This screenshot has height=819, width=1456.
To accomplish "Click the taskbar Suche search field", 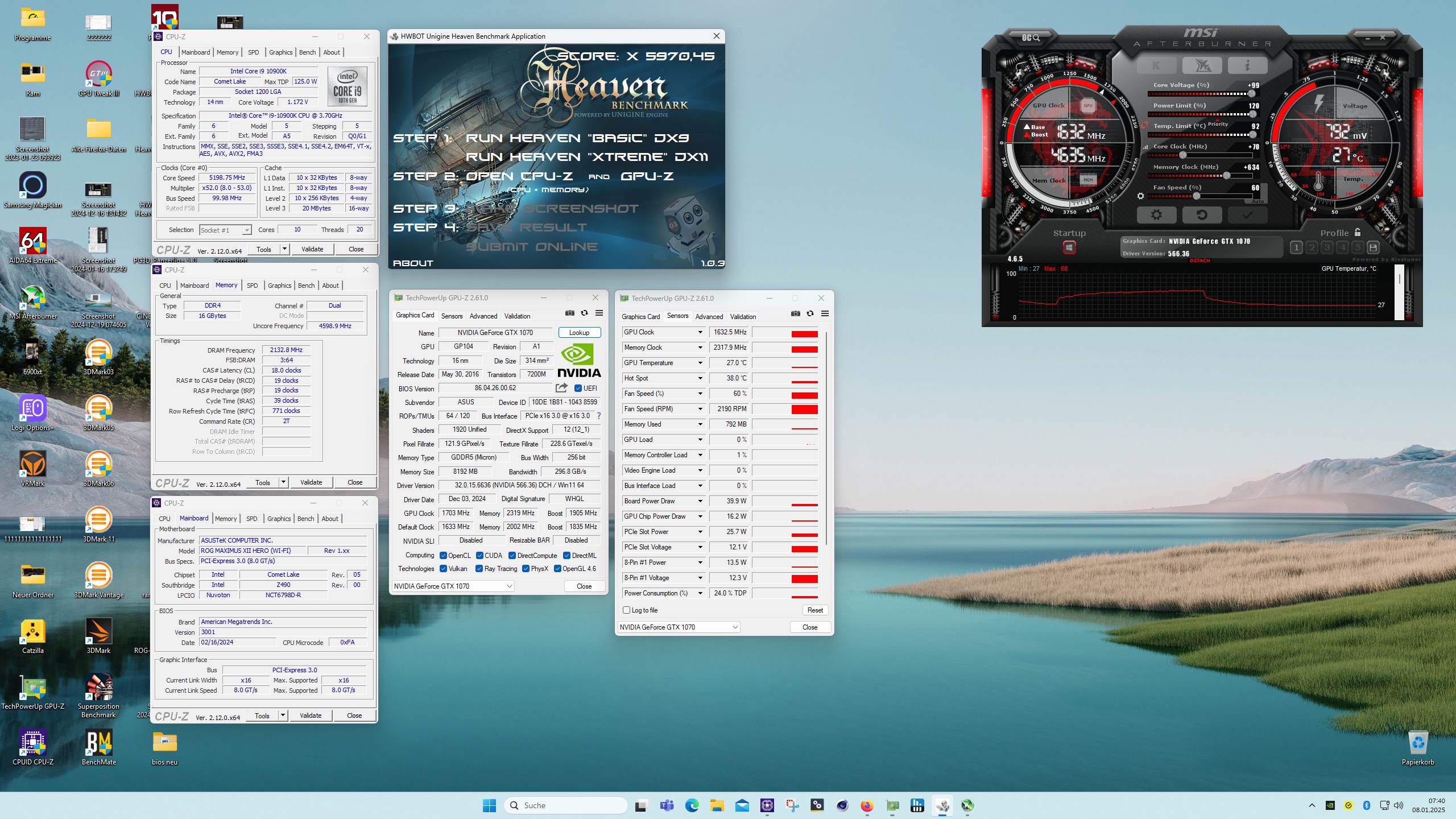I will [566, 805].
